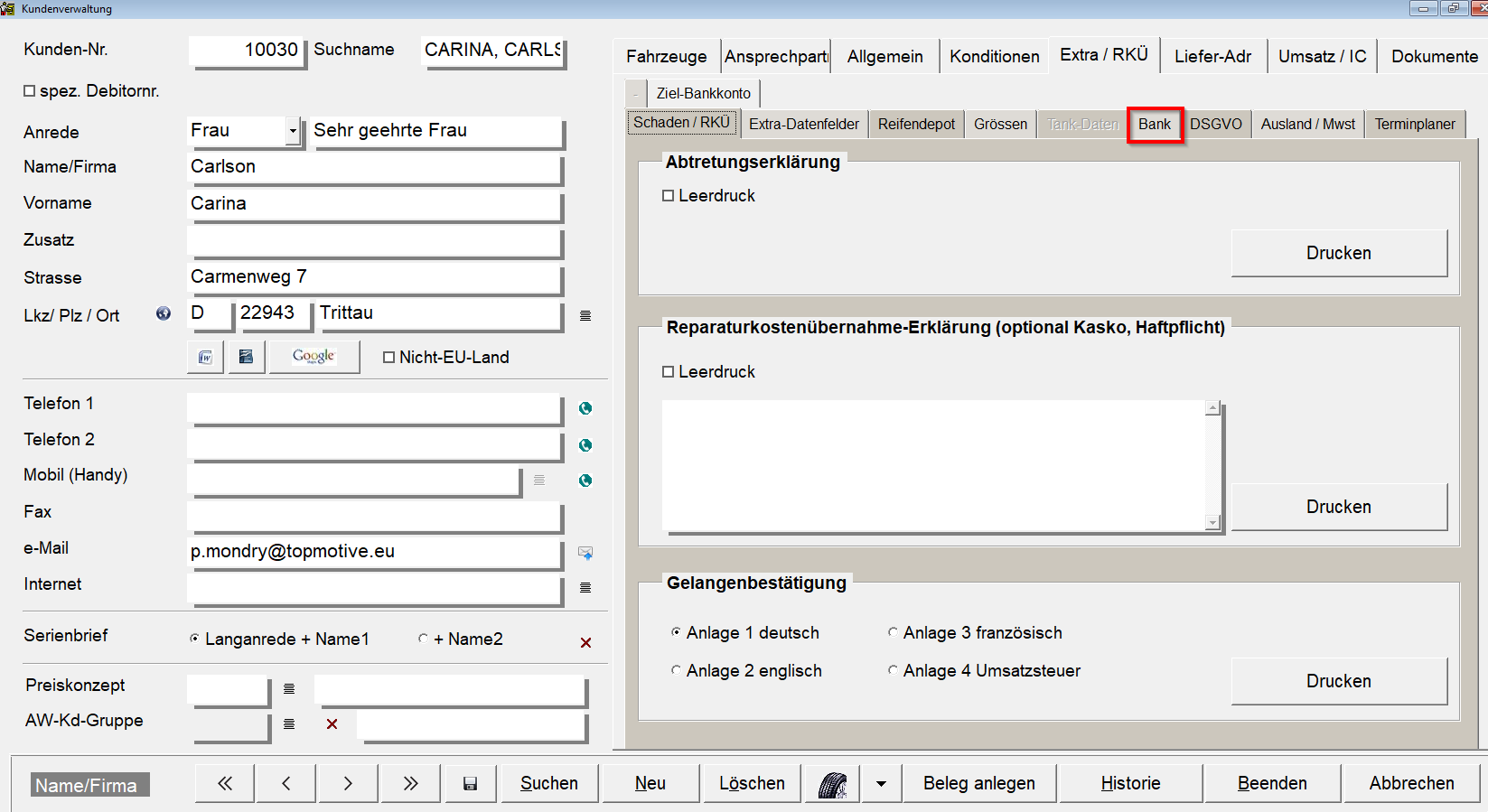Image resolution: width=1488 pixels, height=812 pixels.
Task: Go to next customer record
Action: click(x=348, y=783)
